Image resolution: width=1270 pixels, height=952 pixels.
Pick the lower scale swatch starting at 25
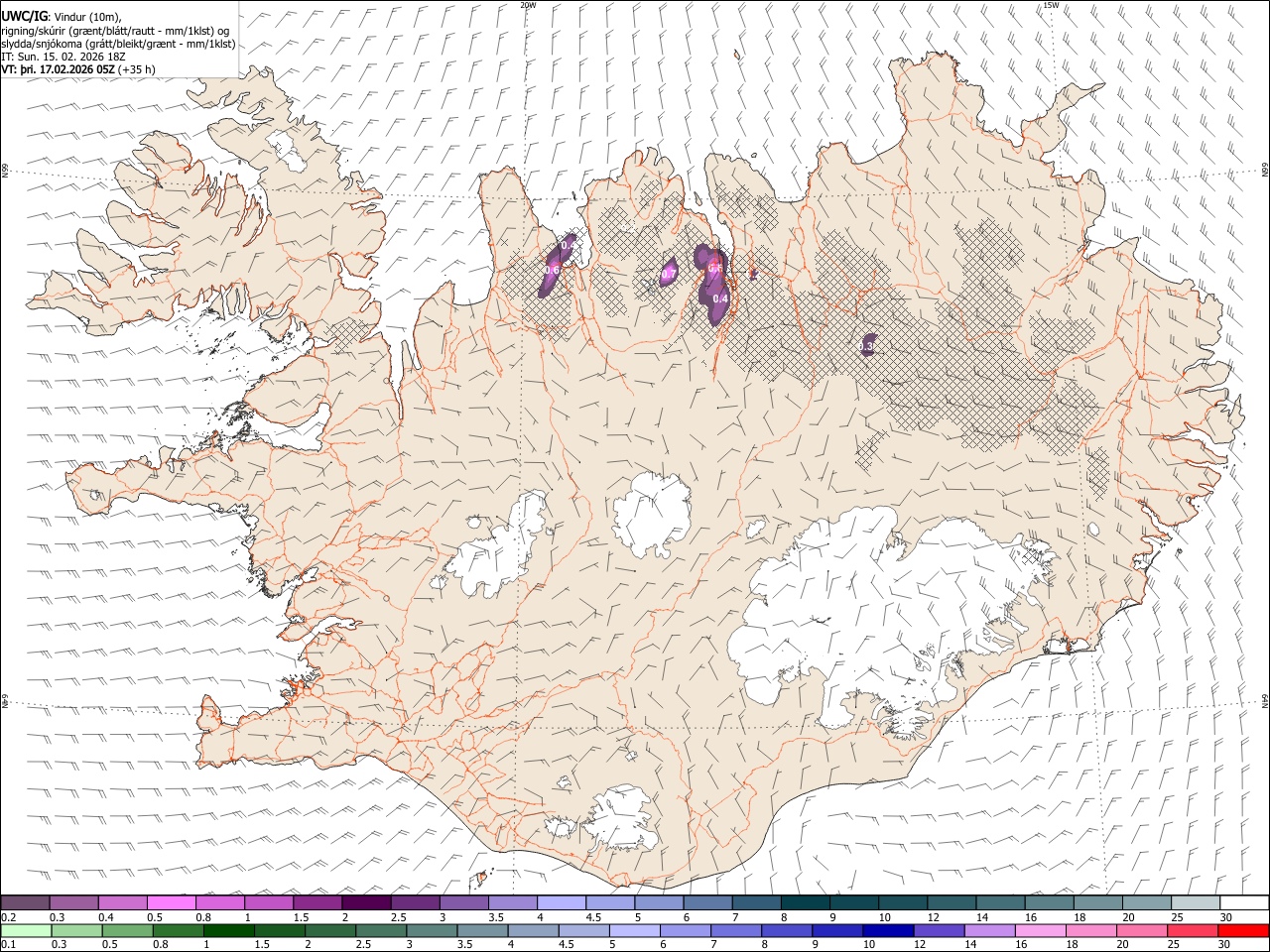(x=1193, y=931)
